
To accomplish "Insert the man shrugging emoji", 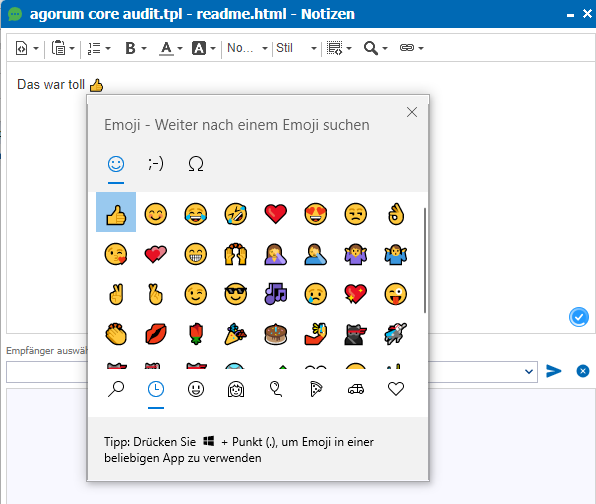I will pos(396,254).
